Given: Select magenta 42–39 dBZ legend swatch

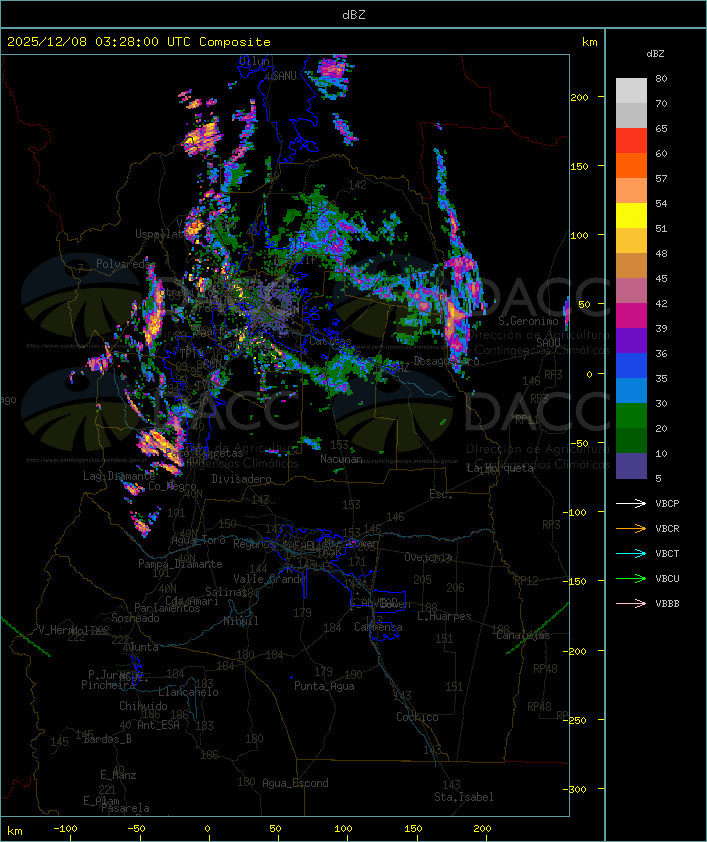Looking at the screenshot, I should pos(631,315).
